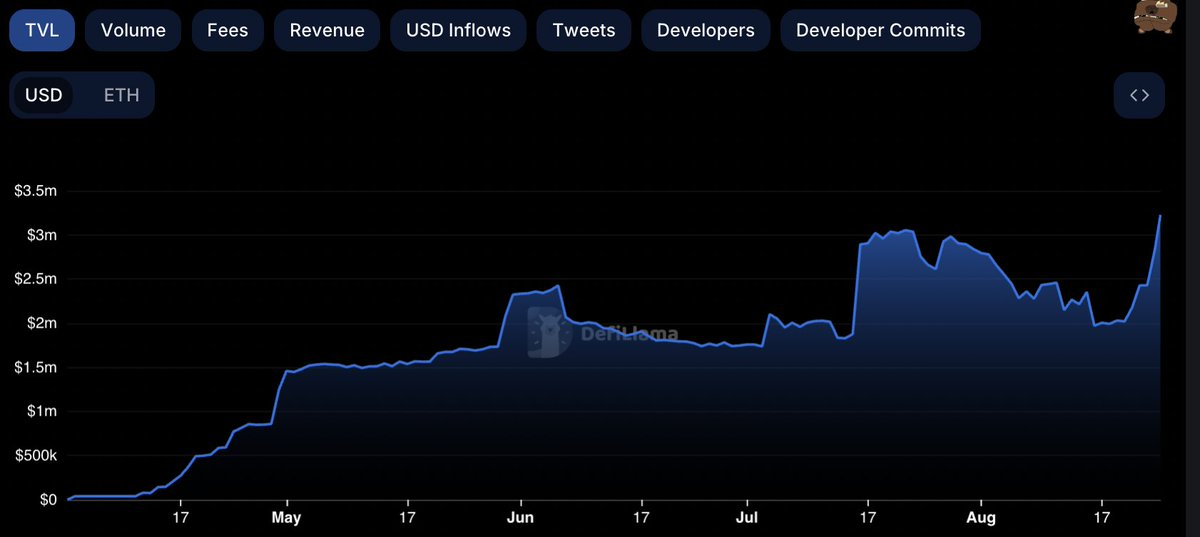Click the $1m y-axis label
This screenshot has width=1200, height=537.
(x=41, y=411)
